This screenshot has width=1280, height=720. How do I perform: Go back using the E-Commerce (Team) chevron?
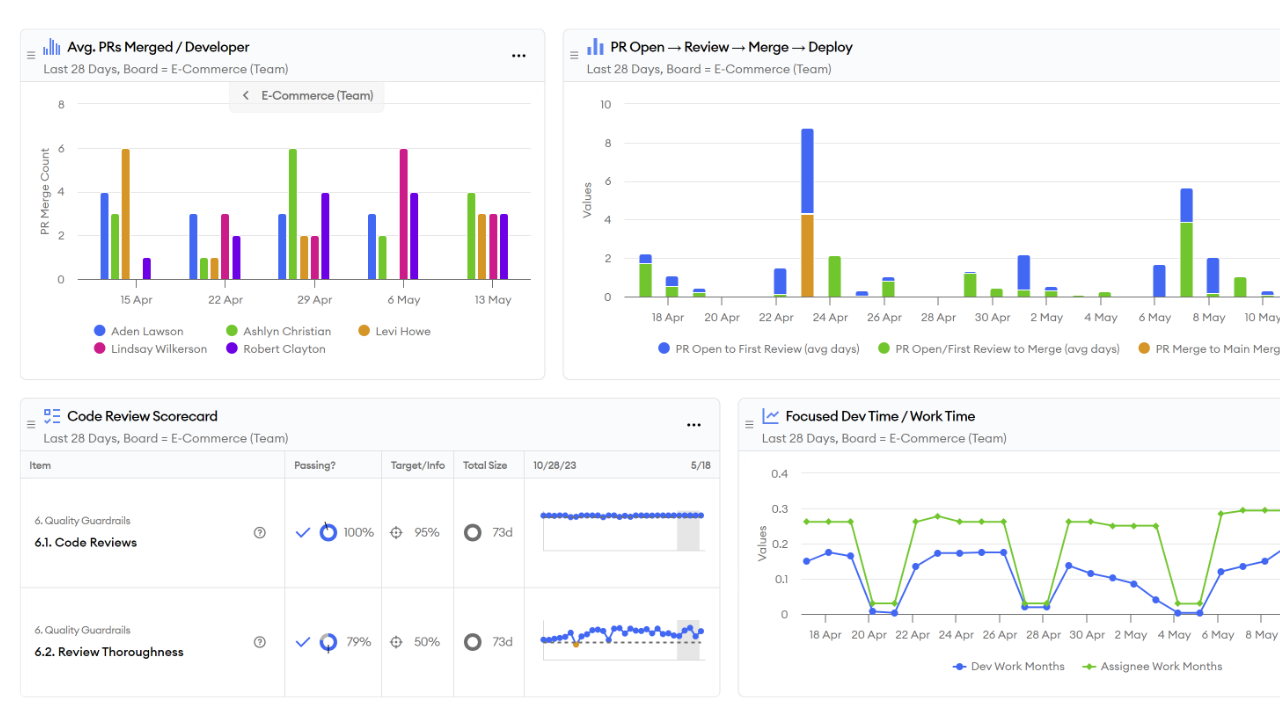pos(246,96)
